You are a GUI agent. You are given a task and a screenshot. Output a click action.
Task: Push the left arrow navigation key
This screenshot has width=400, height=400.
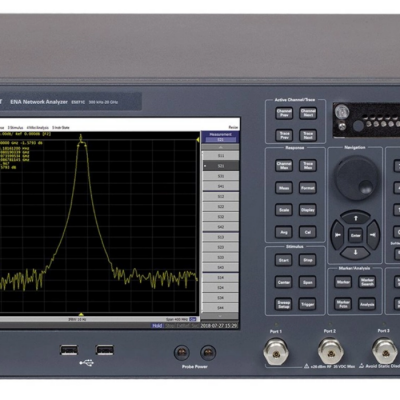(x=338, y=235)
